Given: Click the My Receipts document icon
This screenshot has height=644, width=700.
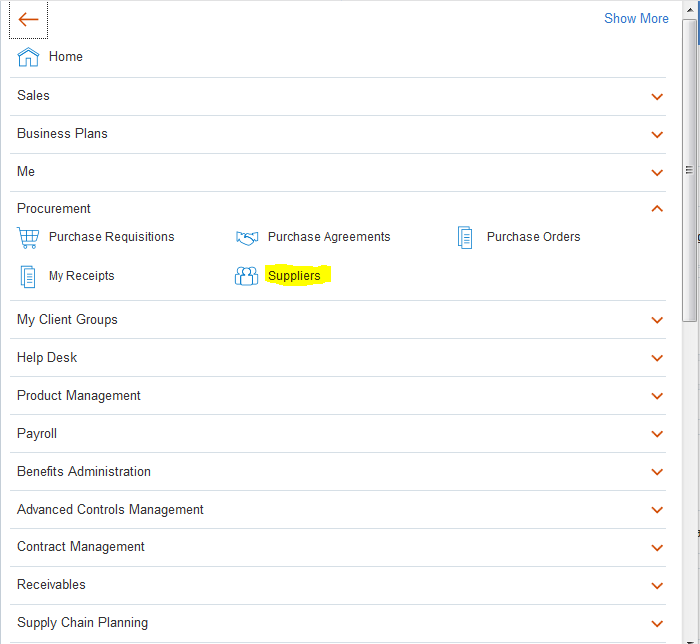Looking at the screenshot, I should (x=28, y=276).
